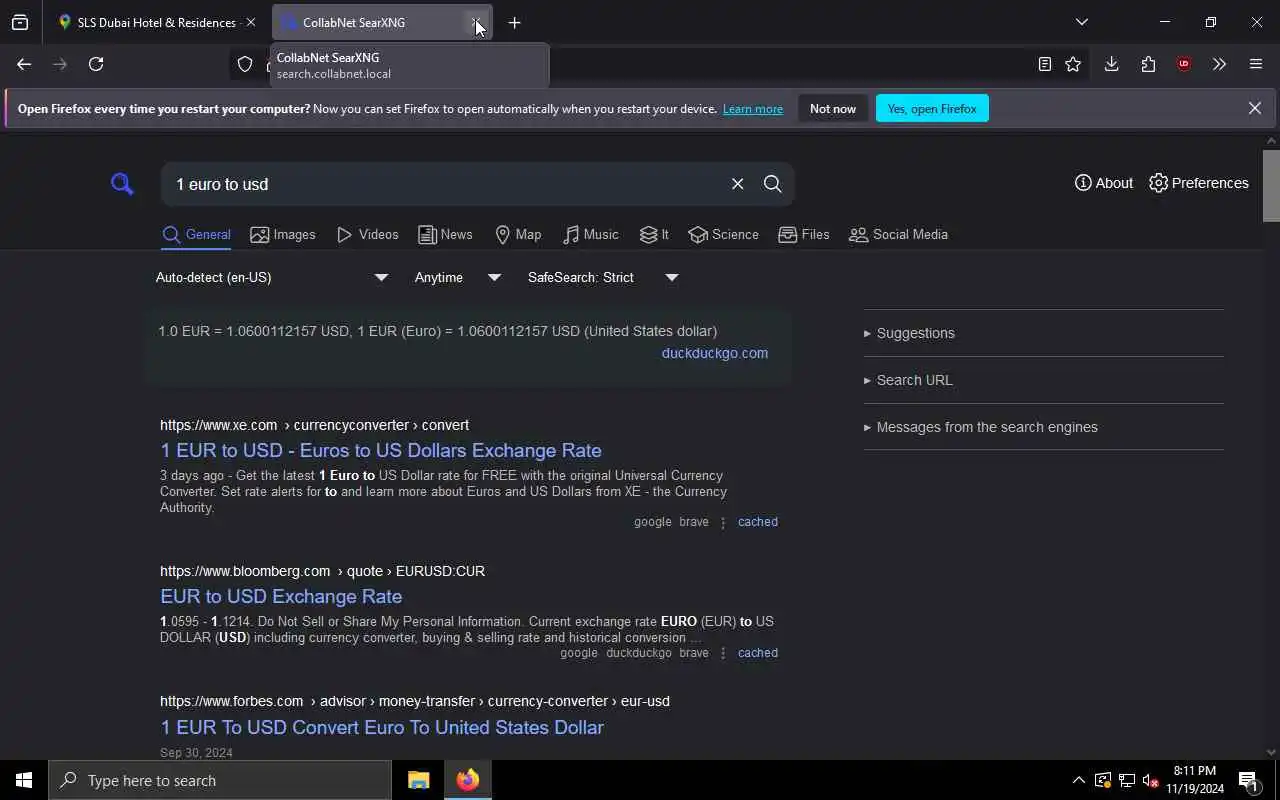Switch to the Videos category tab
Viewport: 1280px width, 800px height.
pyautogui.click(x=368, y=234)
